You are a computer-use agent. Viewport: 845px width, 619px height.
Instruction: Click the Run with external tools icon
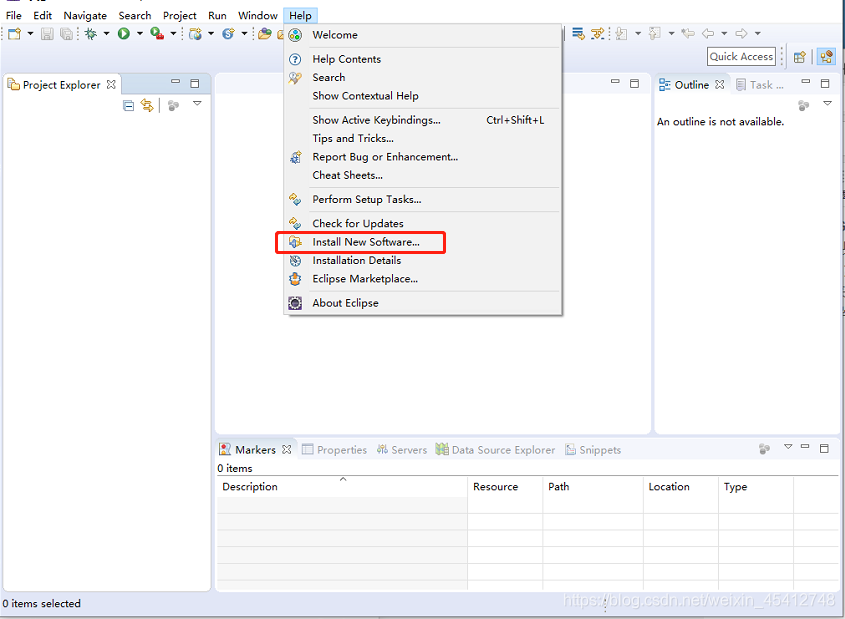click(x=157, y=34)
